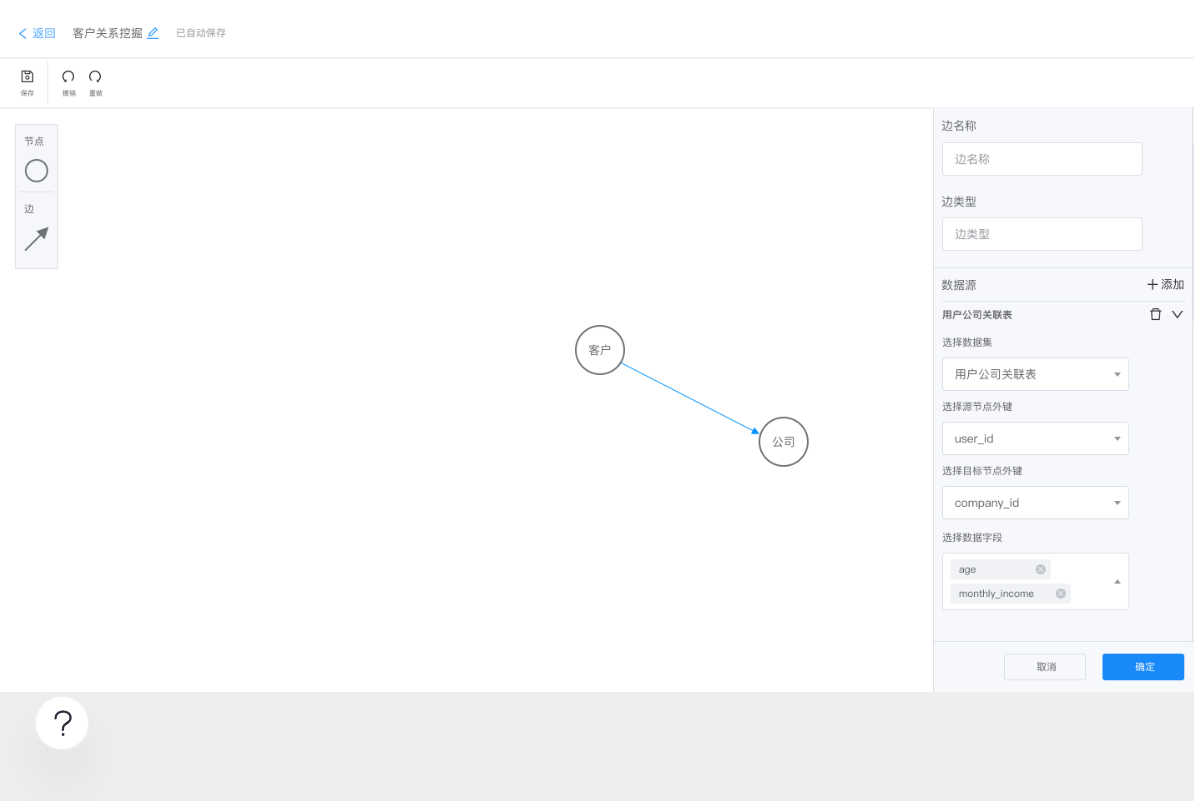
Task: Click the undo (撤销) icon
Action: pos(68,77)
